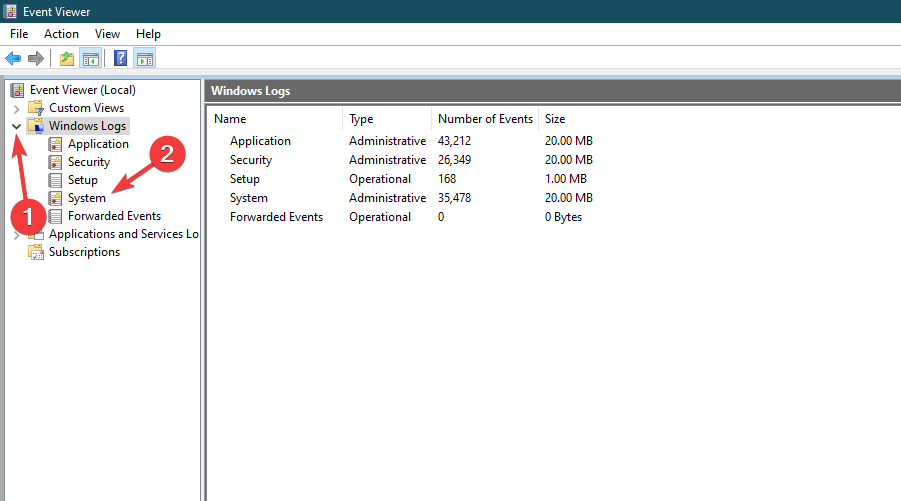901x501 pixels.
Task: Open the File menu
Action: click(x=19, y=34)
